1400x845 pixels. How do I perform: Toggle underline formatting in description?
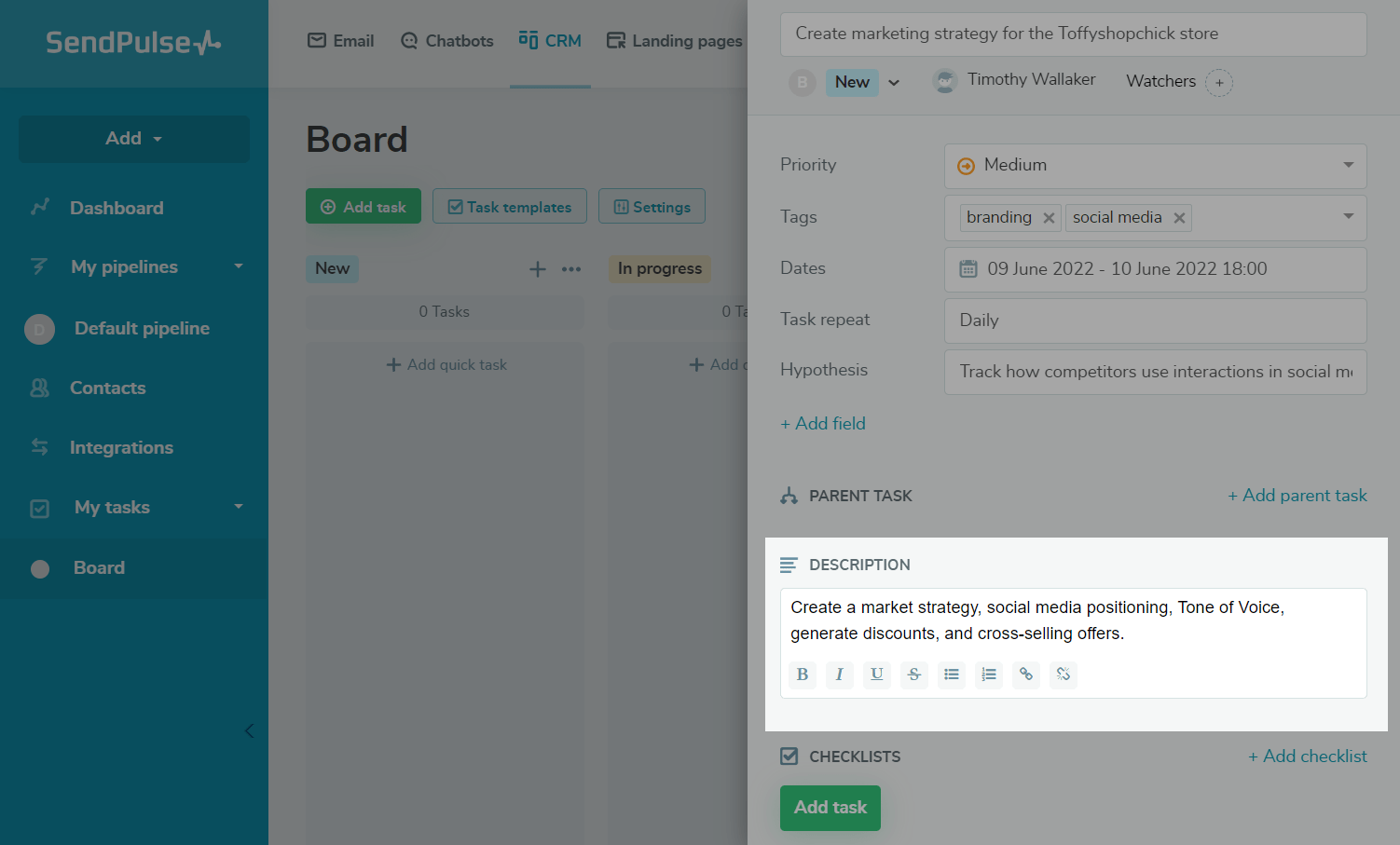click(877, 675)
